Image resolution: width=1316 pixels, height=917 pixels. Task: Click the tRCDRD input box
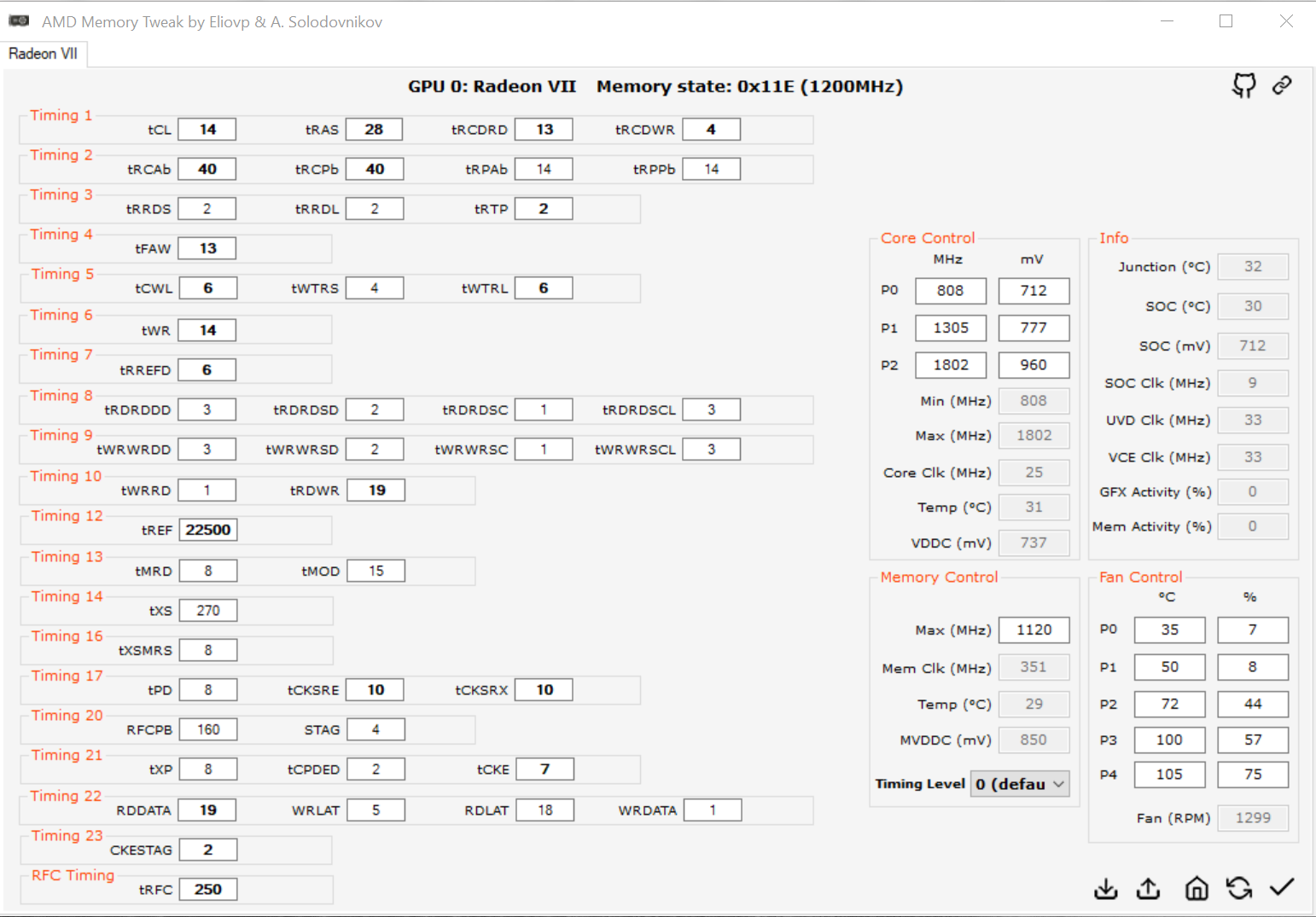click(x=544, y=130)
